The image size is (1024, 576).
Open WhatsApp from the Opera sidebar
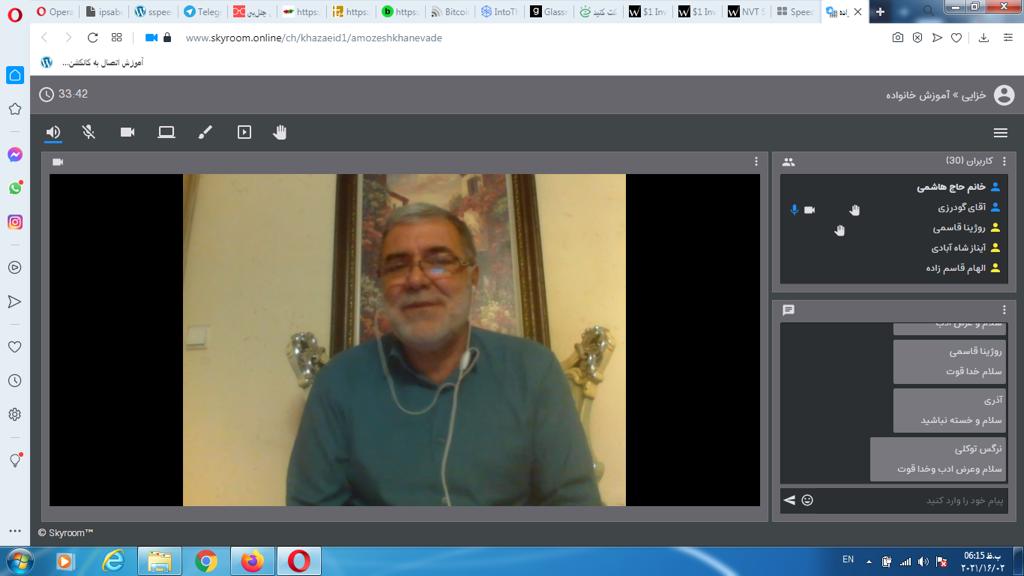pos(15,188)
